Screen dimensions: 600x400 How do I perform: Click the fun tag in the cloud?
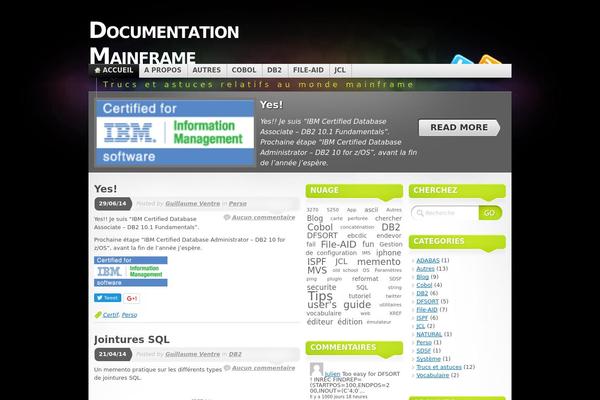(x=368, y=244)
